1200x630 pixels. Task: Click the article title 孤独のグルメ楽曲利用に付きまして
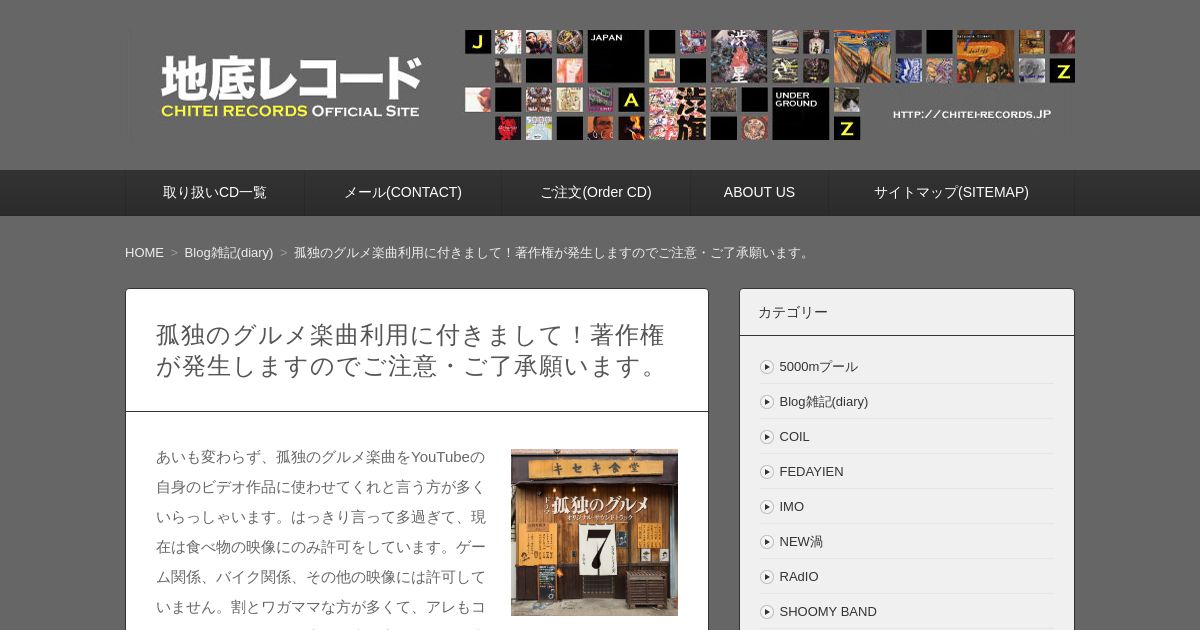[410, 350]
